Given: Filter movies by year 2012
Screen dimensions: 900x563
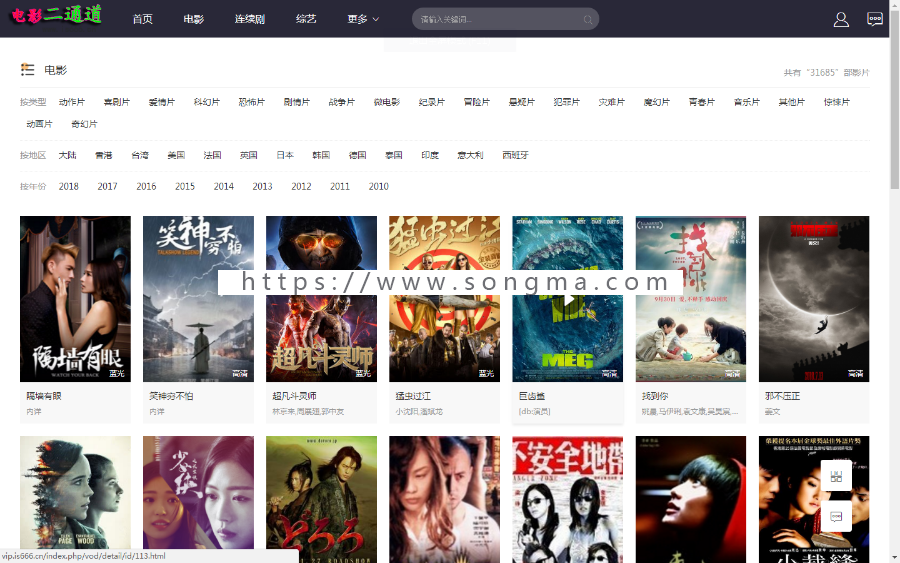Looking at the screenshot, I should click(301, 187).
